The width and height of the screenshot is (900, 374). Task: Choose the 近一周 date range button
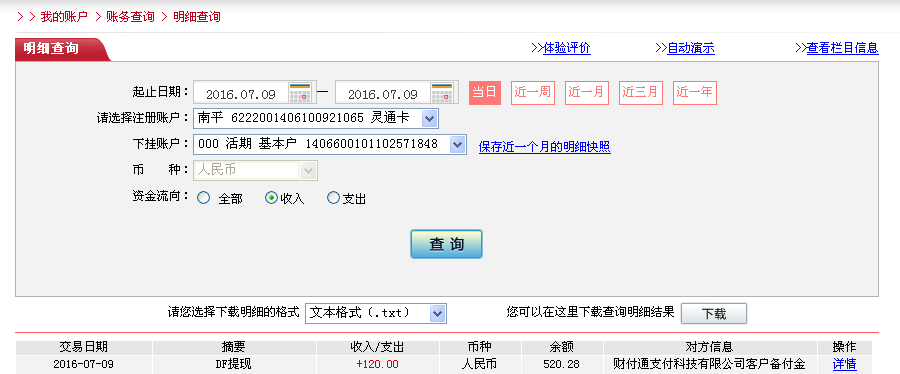pos(533,93)
